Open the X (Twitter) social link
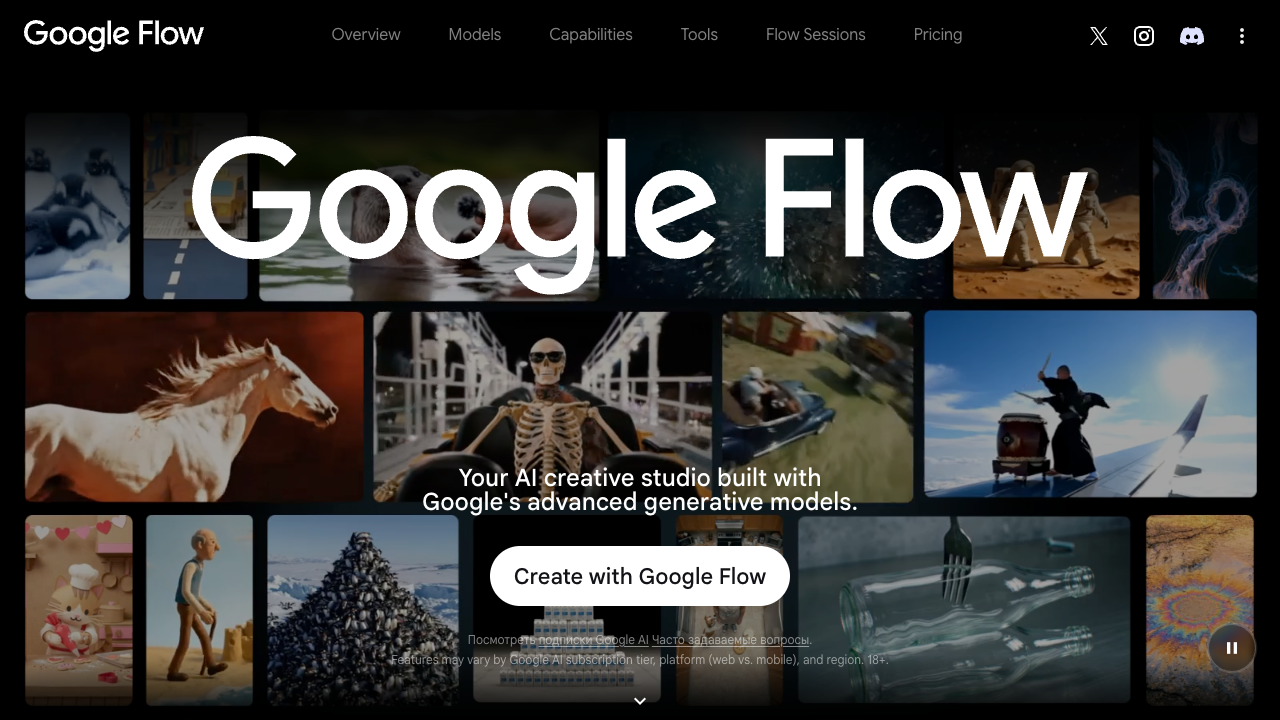Viewport: 1280px width, 720px height. 1098,36
